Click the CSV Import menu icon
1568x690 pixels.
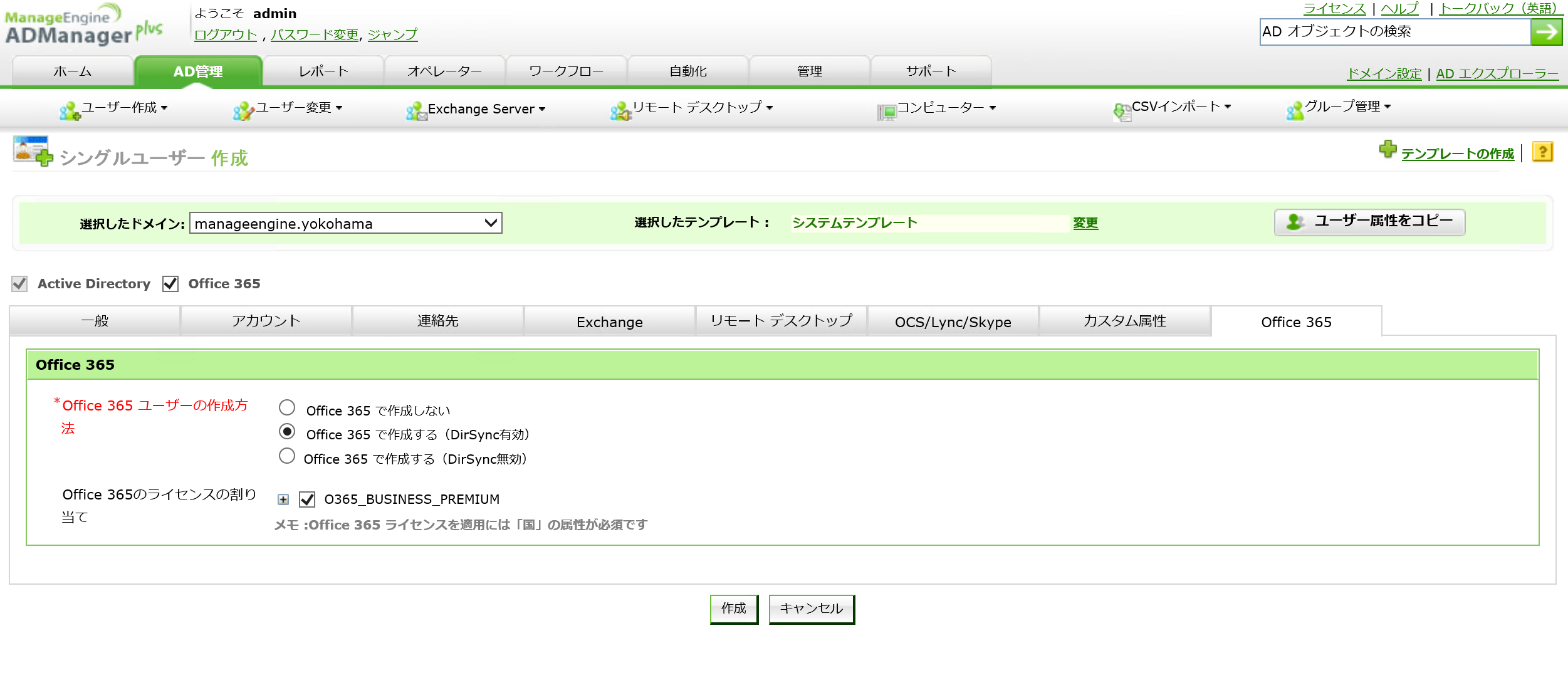tap(1122, 112)
